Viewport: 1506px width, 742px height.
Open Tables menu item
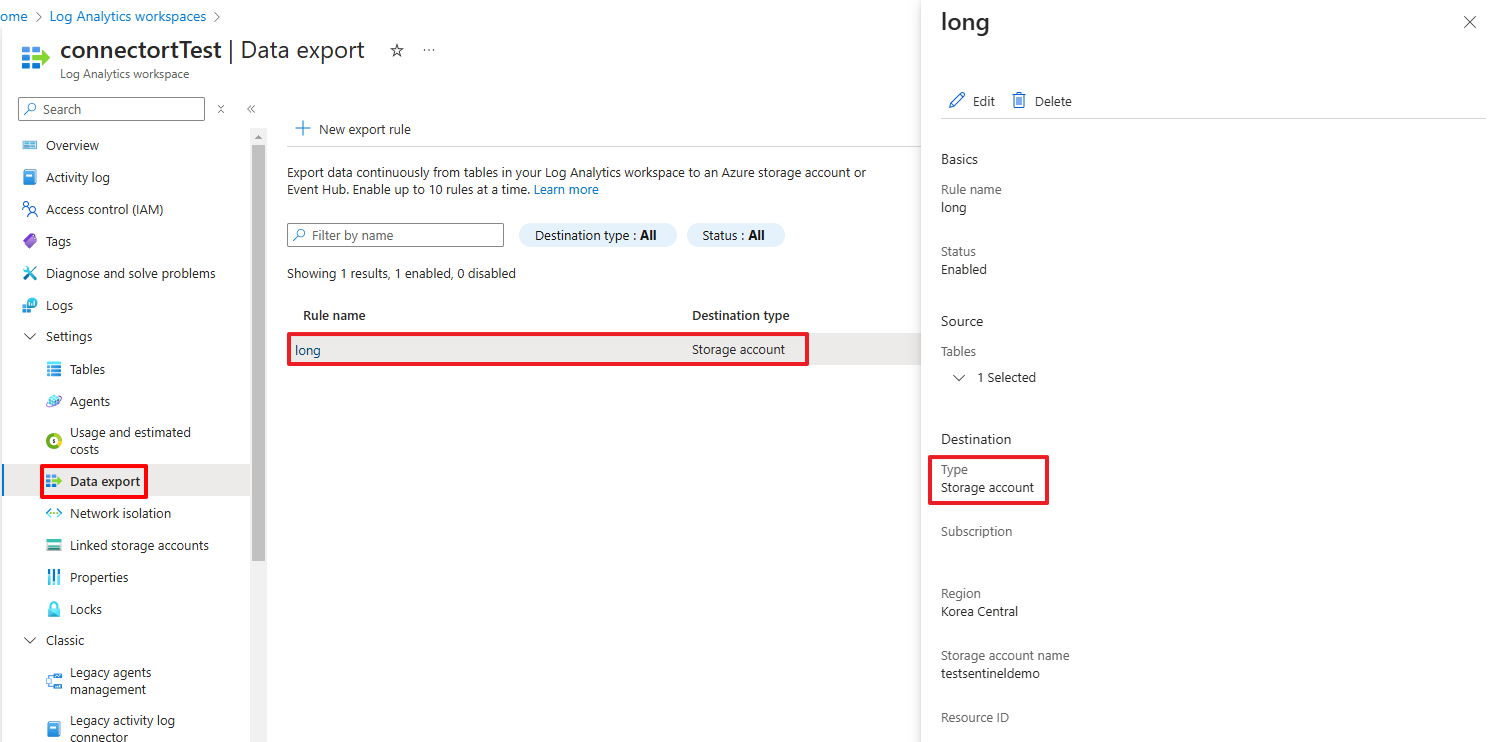click(87, 369)
